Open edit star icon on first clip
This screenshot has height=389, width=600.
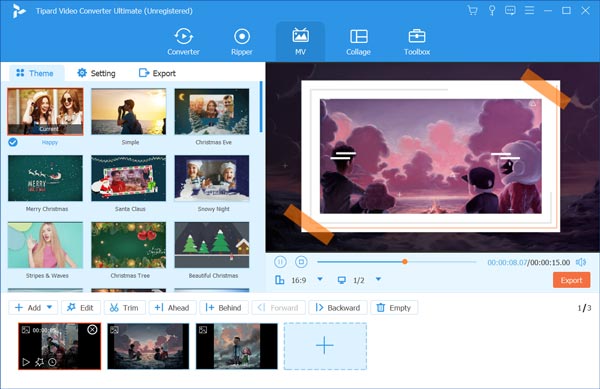tap(39, 362)
